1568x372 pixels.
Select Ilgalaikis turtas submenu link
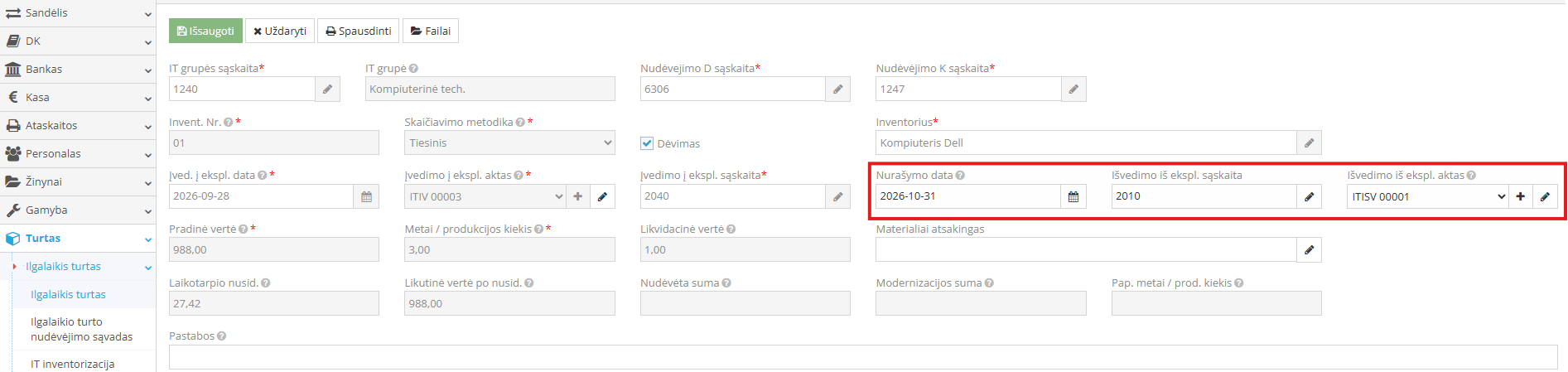click(68, 294)
